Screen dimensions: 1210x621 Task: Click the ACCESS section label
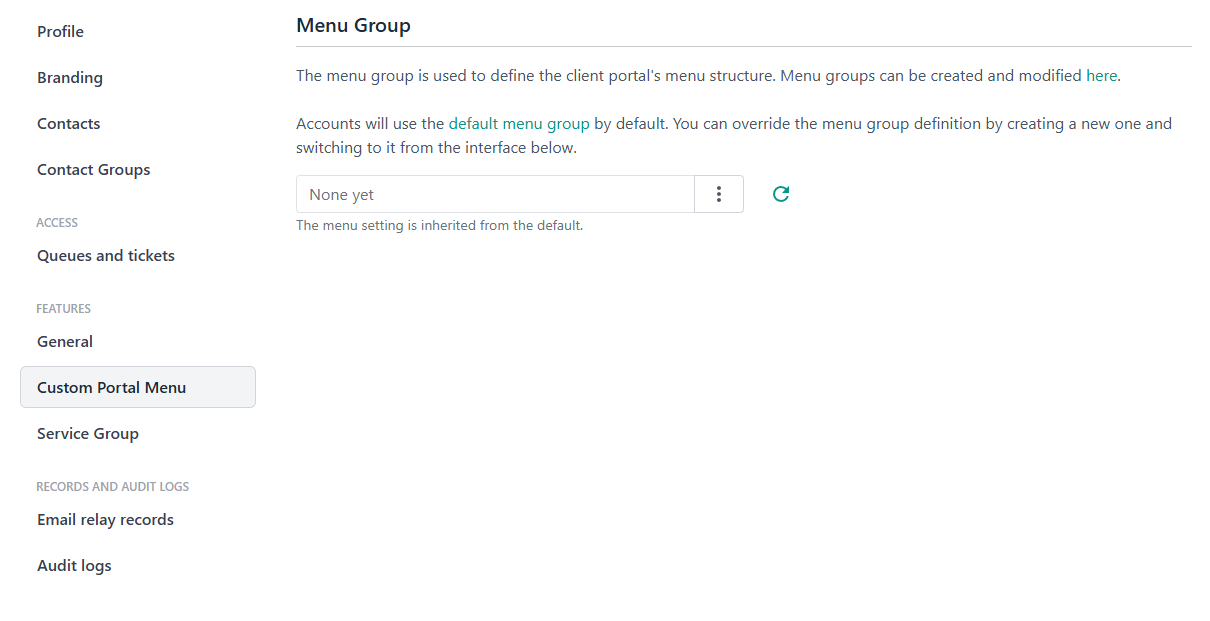[57, 223]
